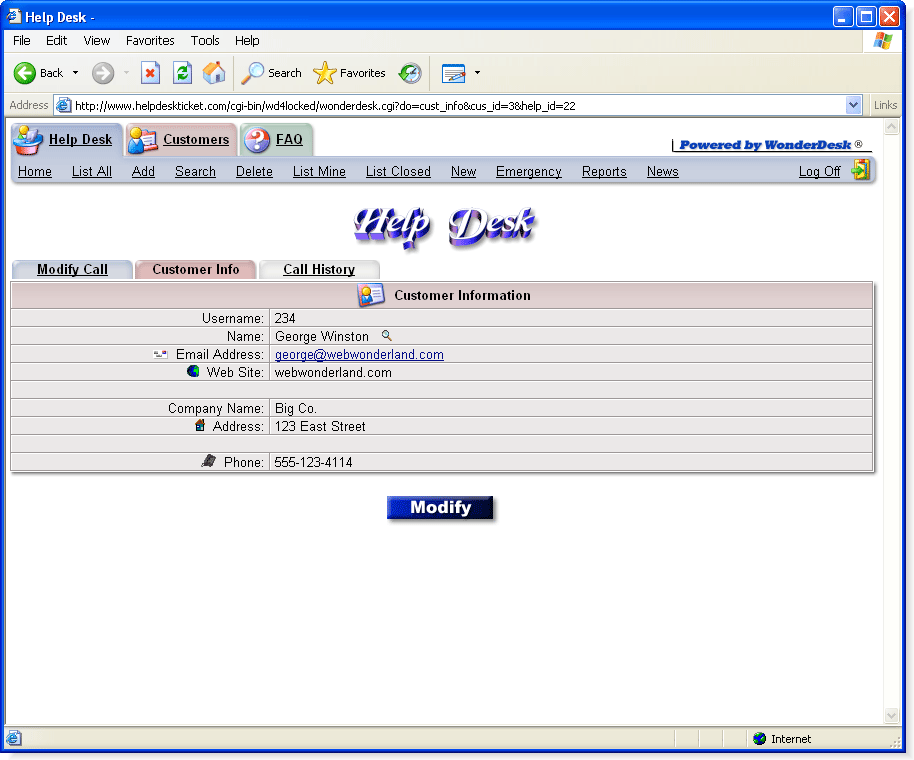Open the Favorites menu in menu bar
The height and width of the screenshot is (760, 914).
click(x=150, y=40)
